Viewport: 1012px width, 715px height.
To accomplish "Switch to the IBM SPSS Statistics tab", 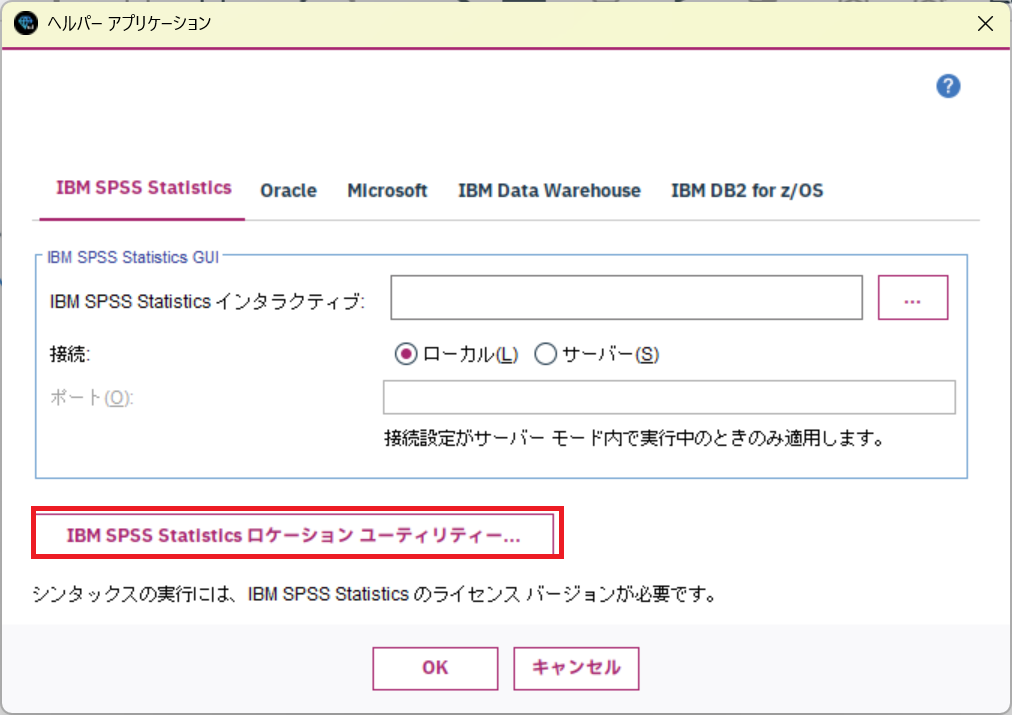I will tap(143, 188).
